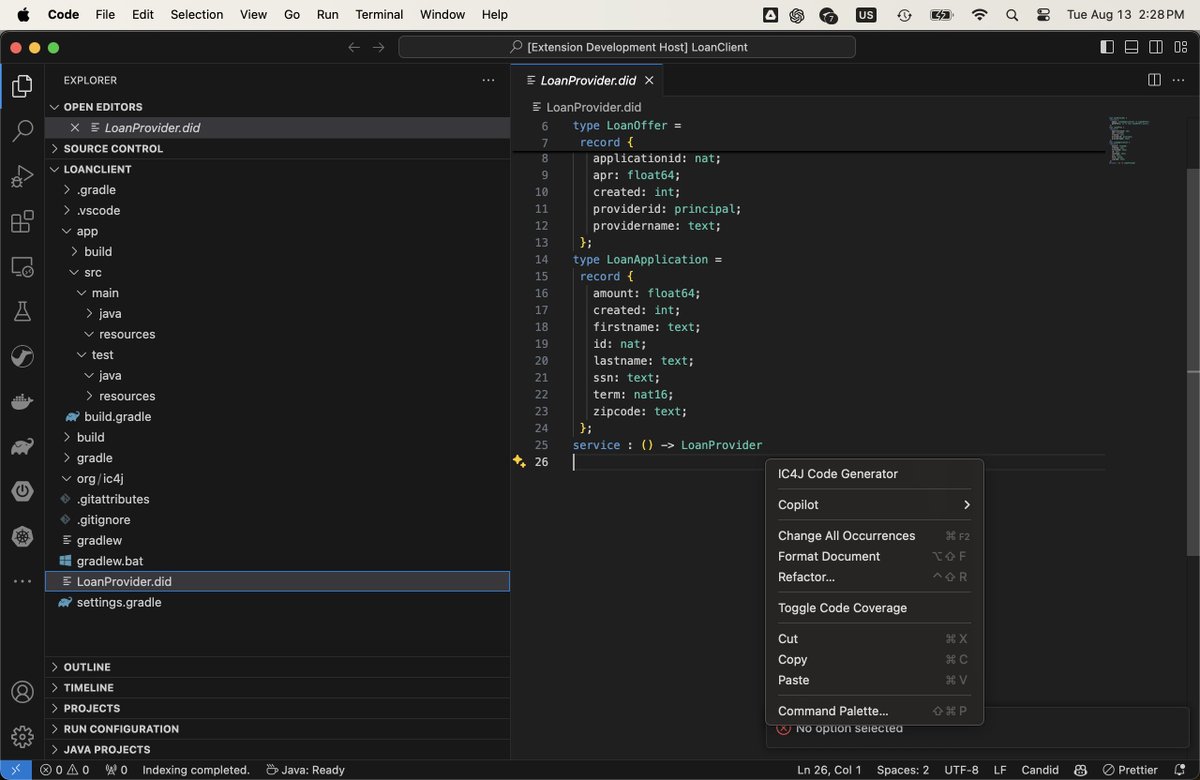Expand the Source Control section
Screen dimensions: 1200x780
coord(277,149)
